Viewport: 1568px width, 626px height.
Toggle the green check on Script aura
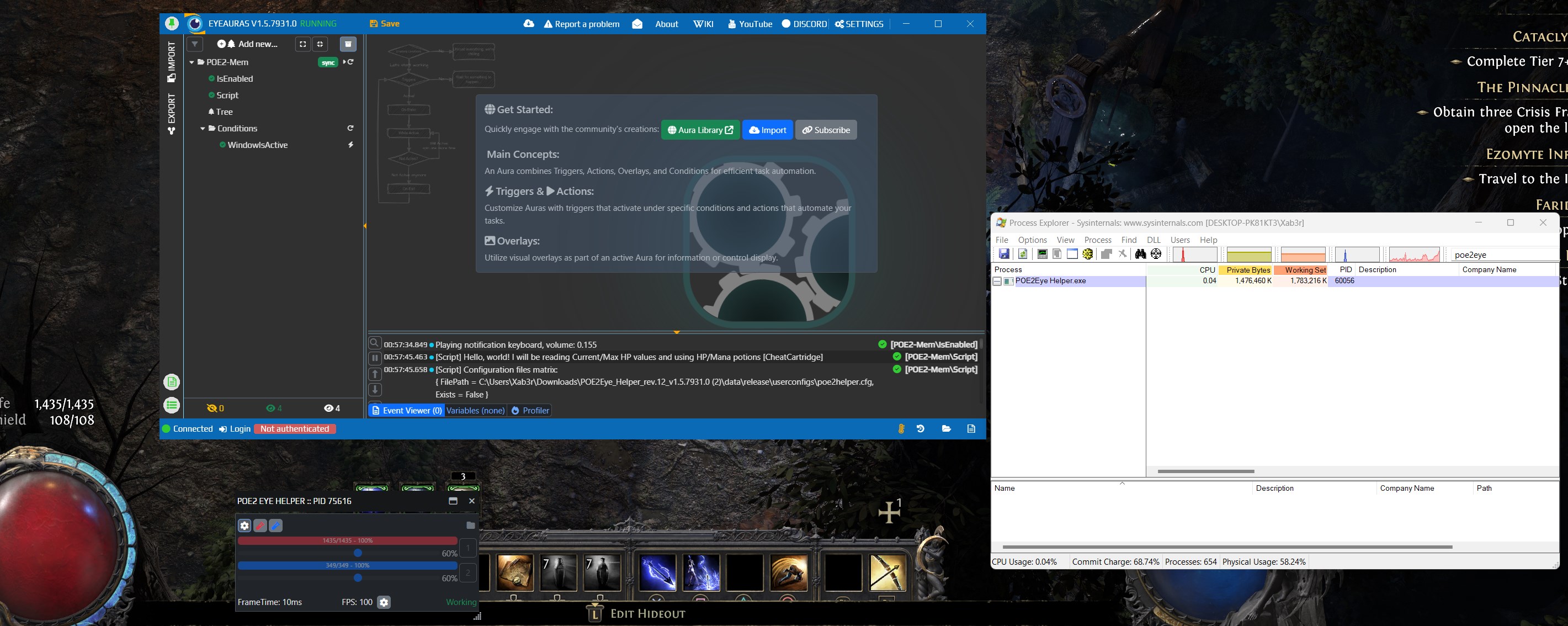(x=211, y=95)
